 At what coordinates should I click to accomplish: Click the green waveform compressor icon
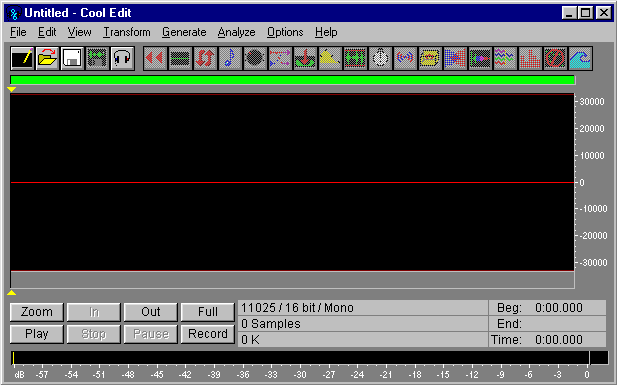click(355, 59)
